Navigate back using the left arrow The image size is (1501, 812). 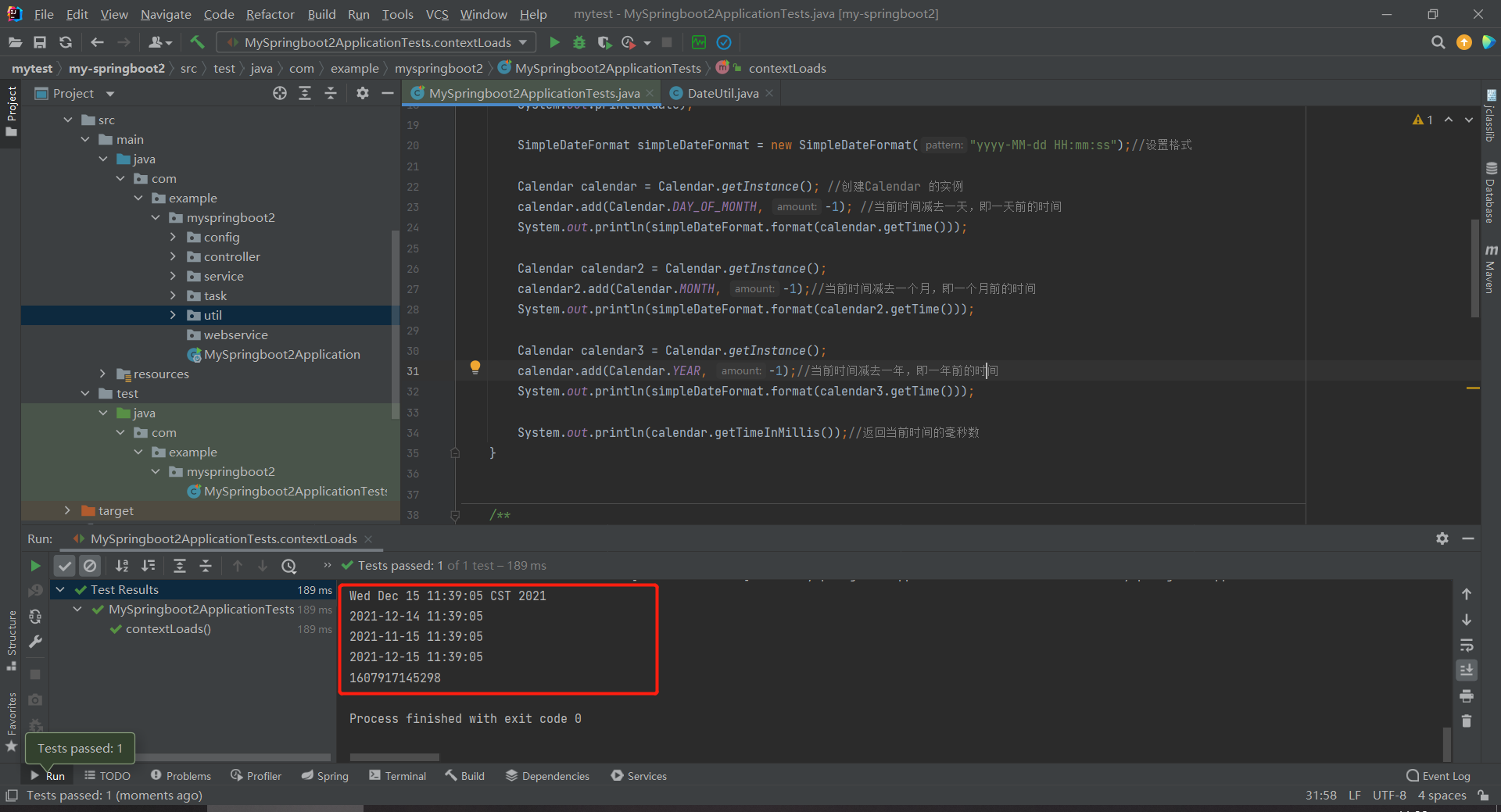click(x=97, y=42)
